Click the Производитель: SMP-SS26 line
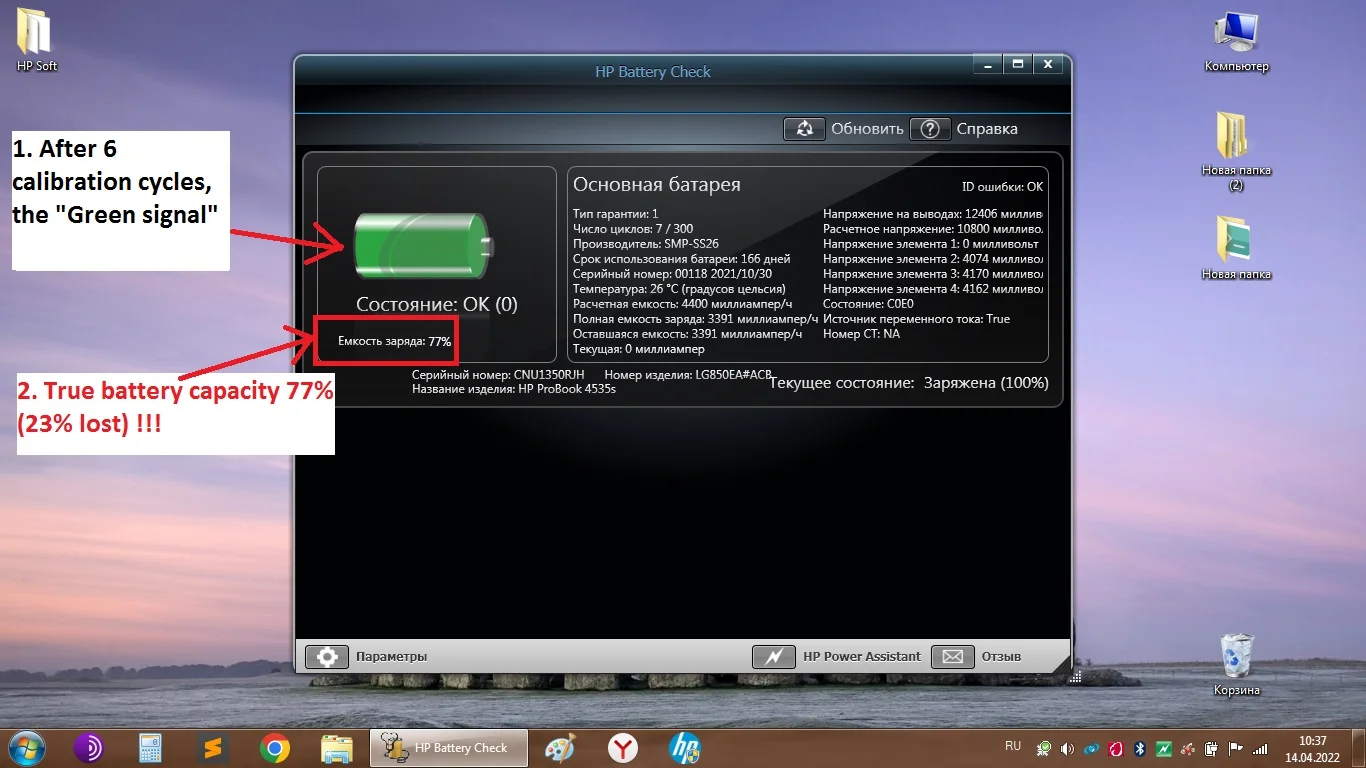The width and height of the screenshot is (1366, 768). pos(648,244)
